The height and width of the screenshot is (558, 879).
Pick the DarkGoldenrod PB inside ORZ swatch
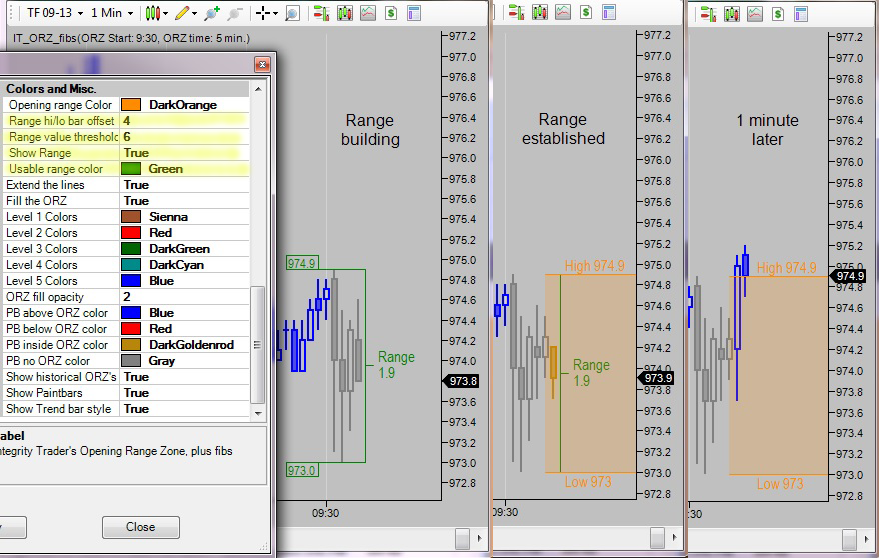coord(131,345)
